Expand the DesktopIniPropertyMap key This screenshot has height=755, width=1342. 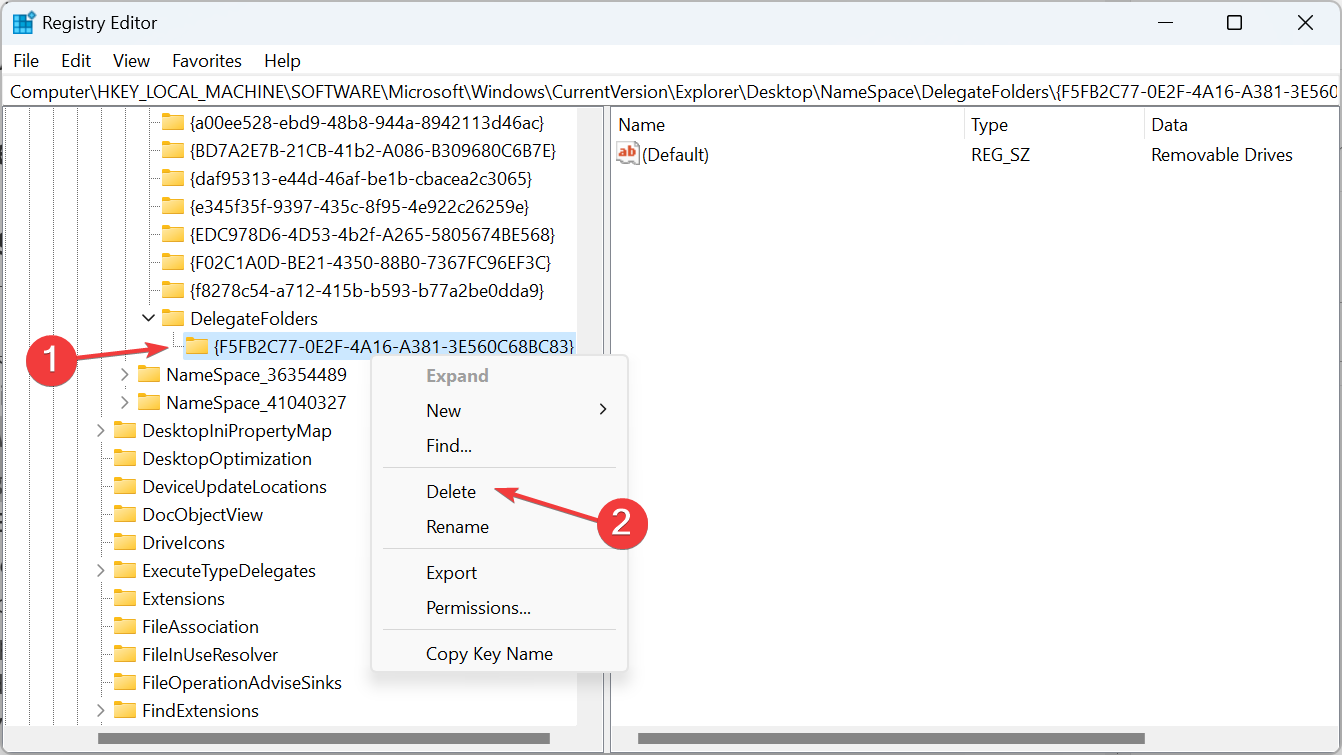pyautogui.click(x=101, y=431)
